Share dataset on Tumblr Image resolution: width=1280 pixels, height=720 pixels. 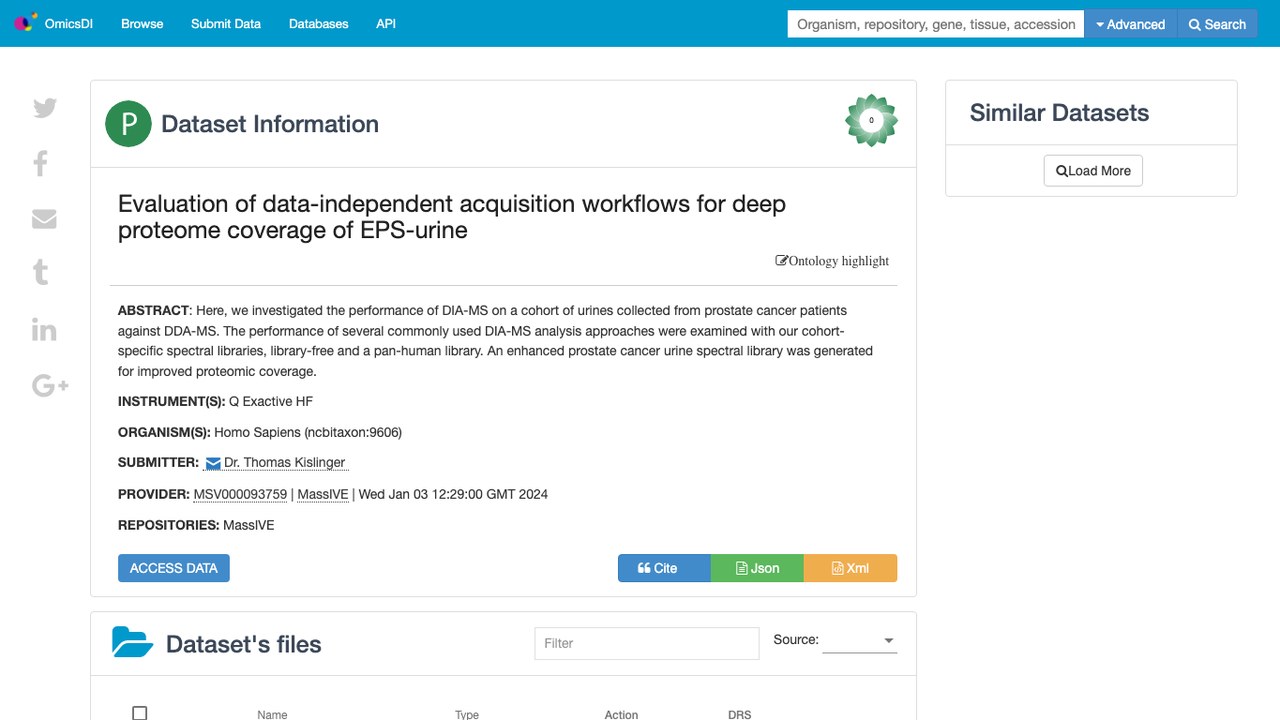tap(41, 272)
